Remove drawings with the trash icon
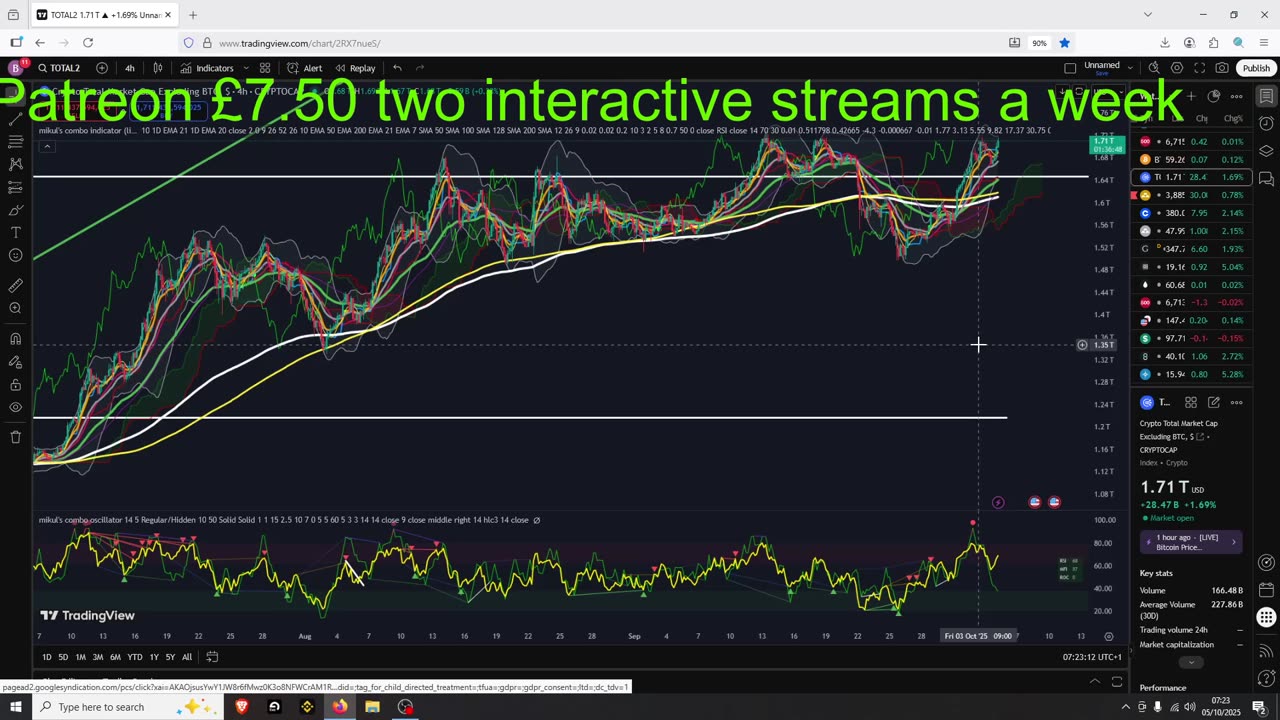 click(15, 437)
